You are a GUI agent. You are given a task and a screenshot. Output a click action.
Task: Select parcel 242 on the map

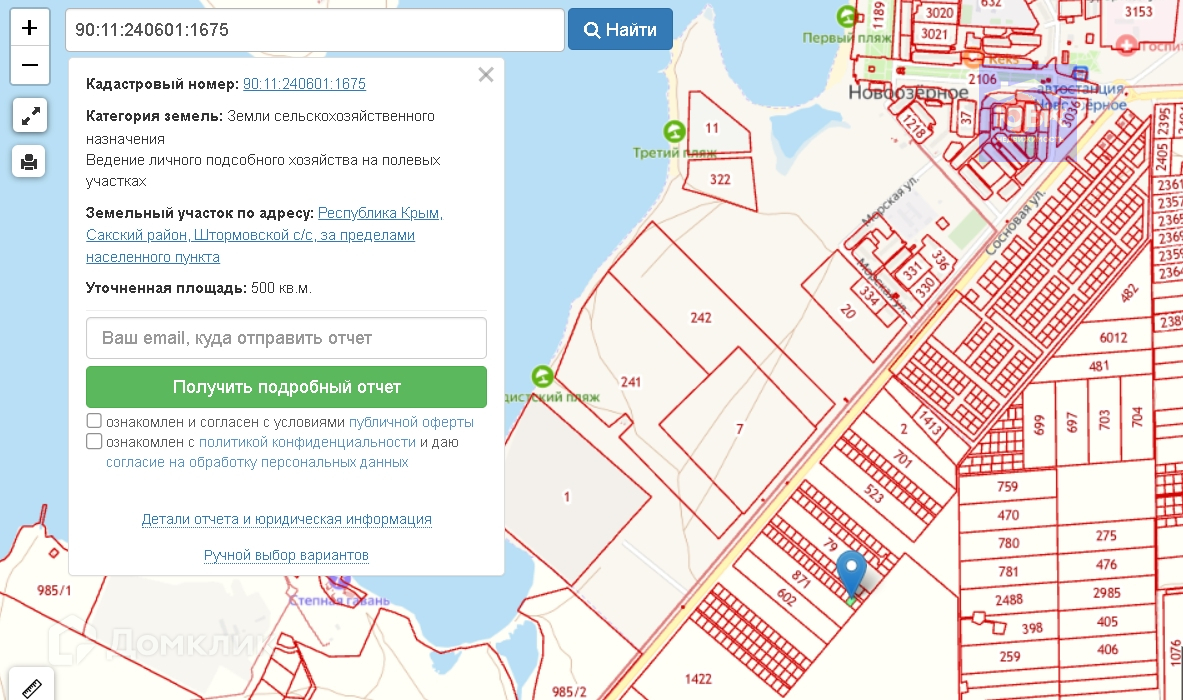[701, 318]
